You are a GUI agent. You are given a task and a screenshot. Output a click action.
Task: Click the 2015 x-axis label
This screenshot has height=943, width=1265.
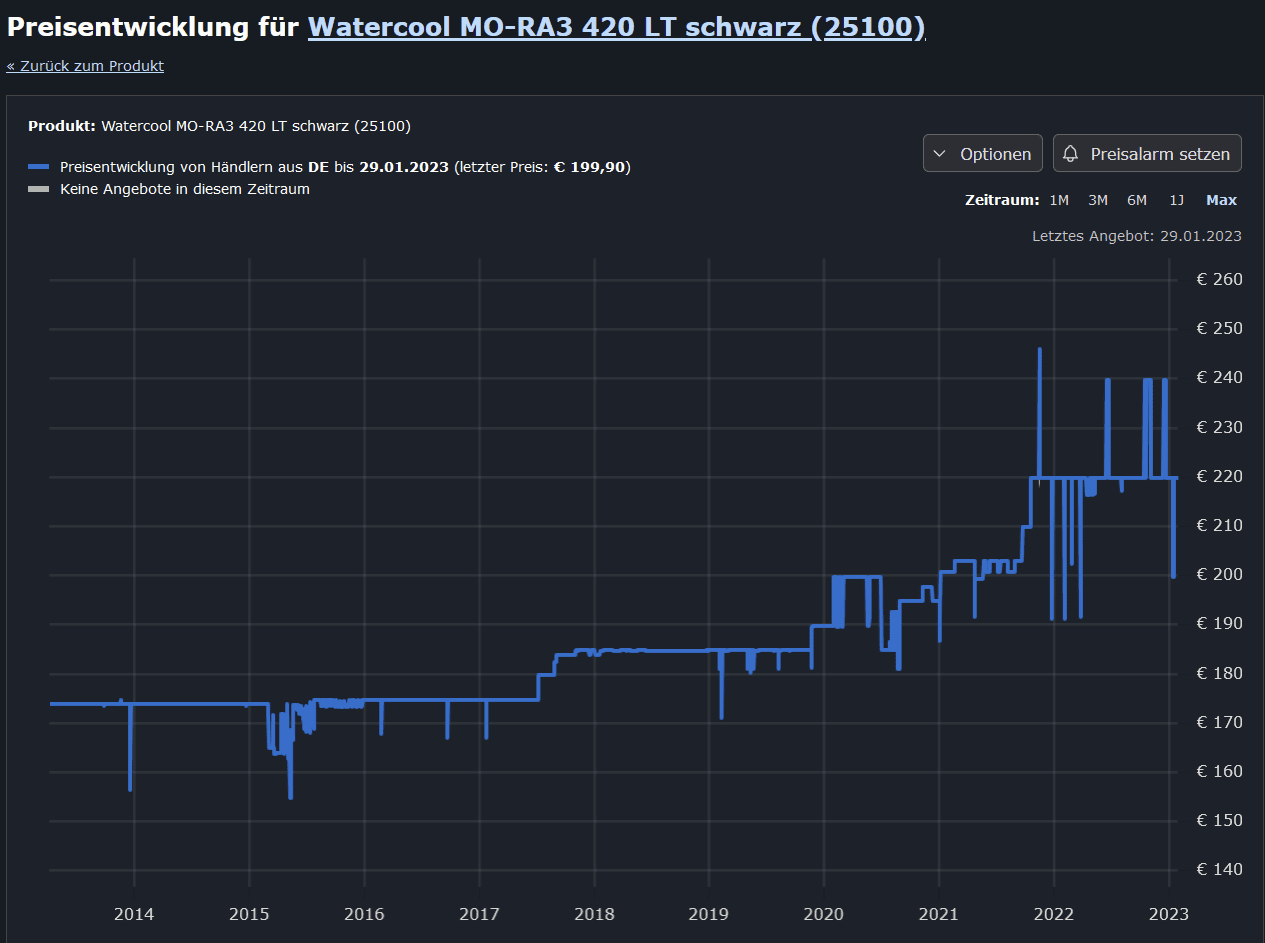[249, 914]
